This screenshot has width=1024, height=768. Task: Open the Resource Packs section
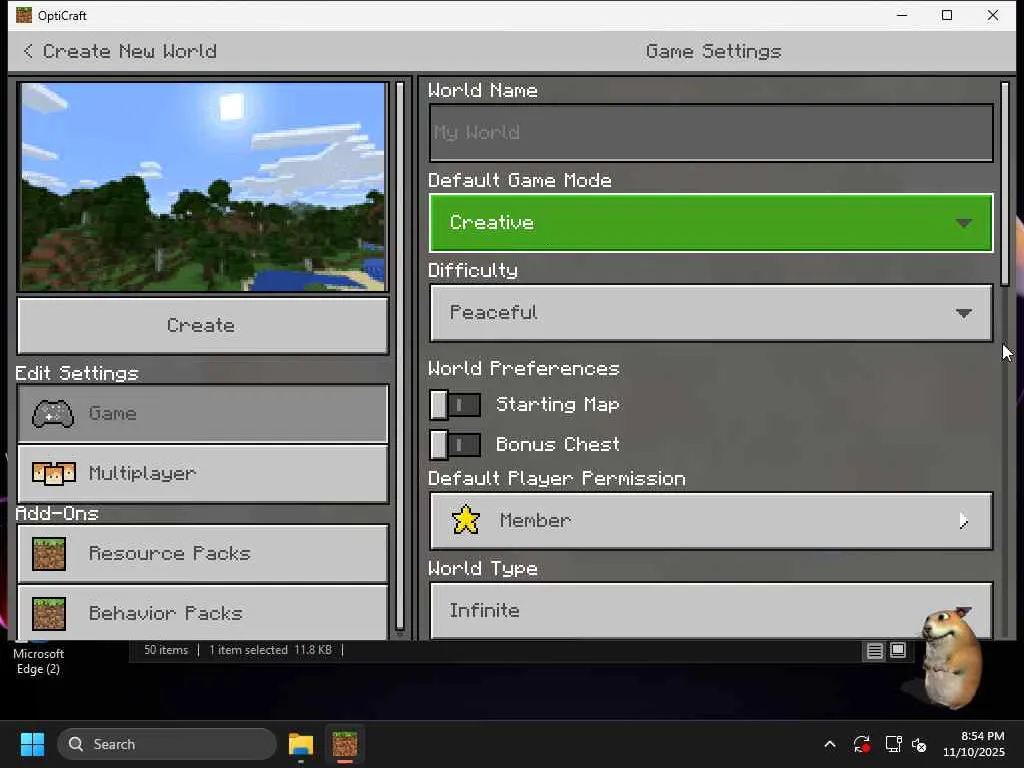pyautogui.click(x=203, y=554)
